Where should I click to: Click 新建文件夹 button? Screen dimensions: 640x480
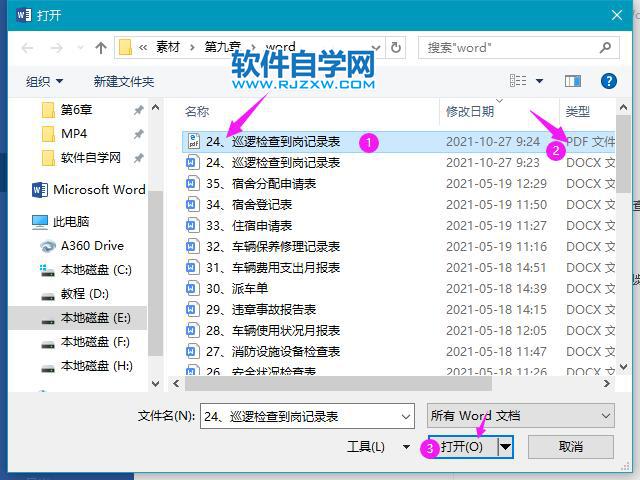pyautogui.click(x=124, y=81)
